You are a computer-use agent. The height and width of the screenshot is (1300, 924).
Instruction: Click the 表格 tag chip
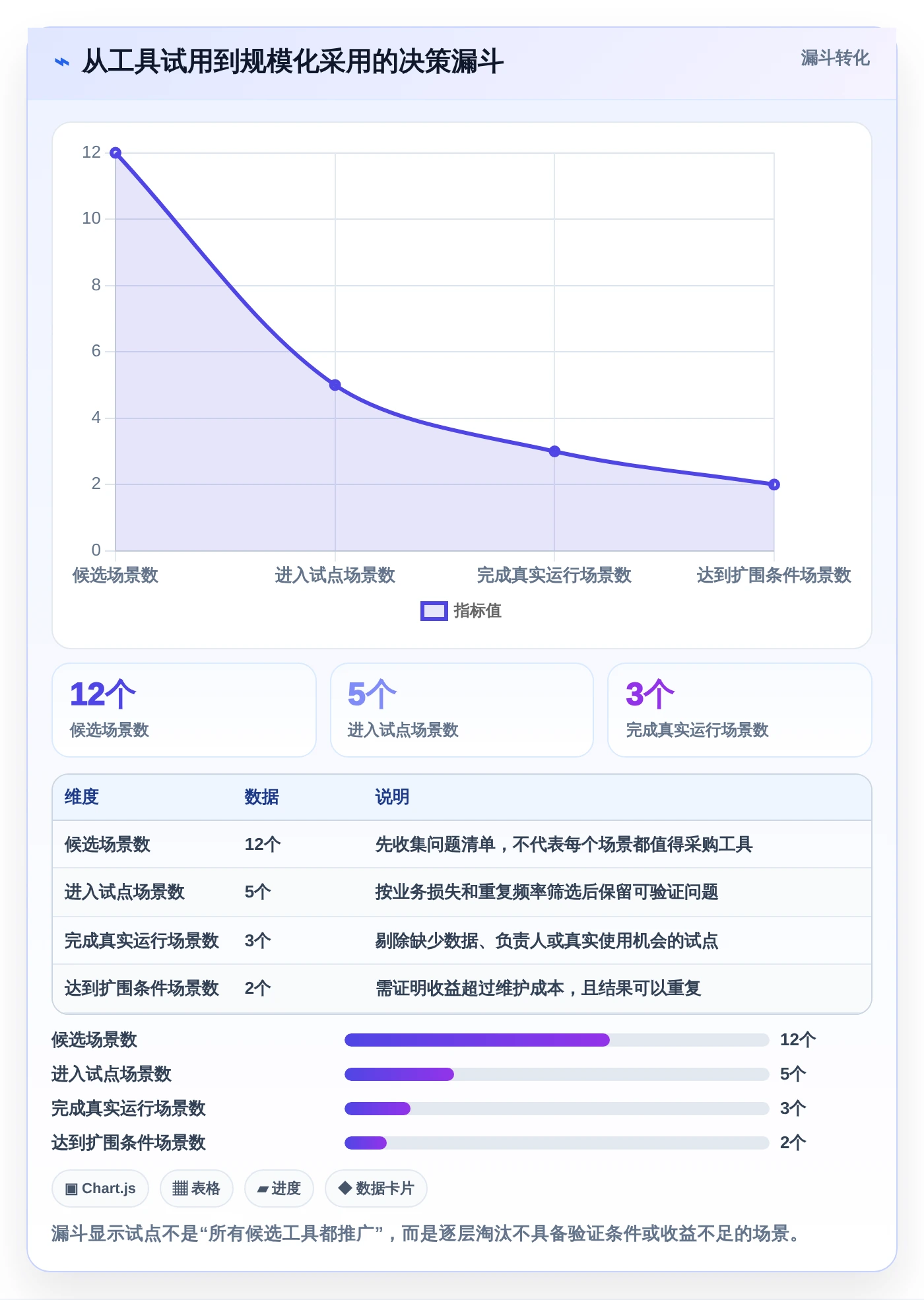(196, 1188)
